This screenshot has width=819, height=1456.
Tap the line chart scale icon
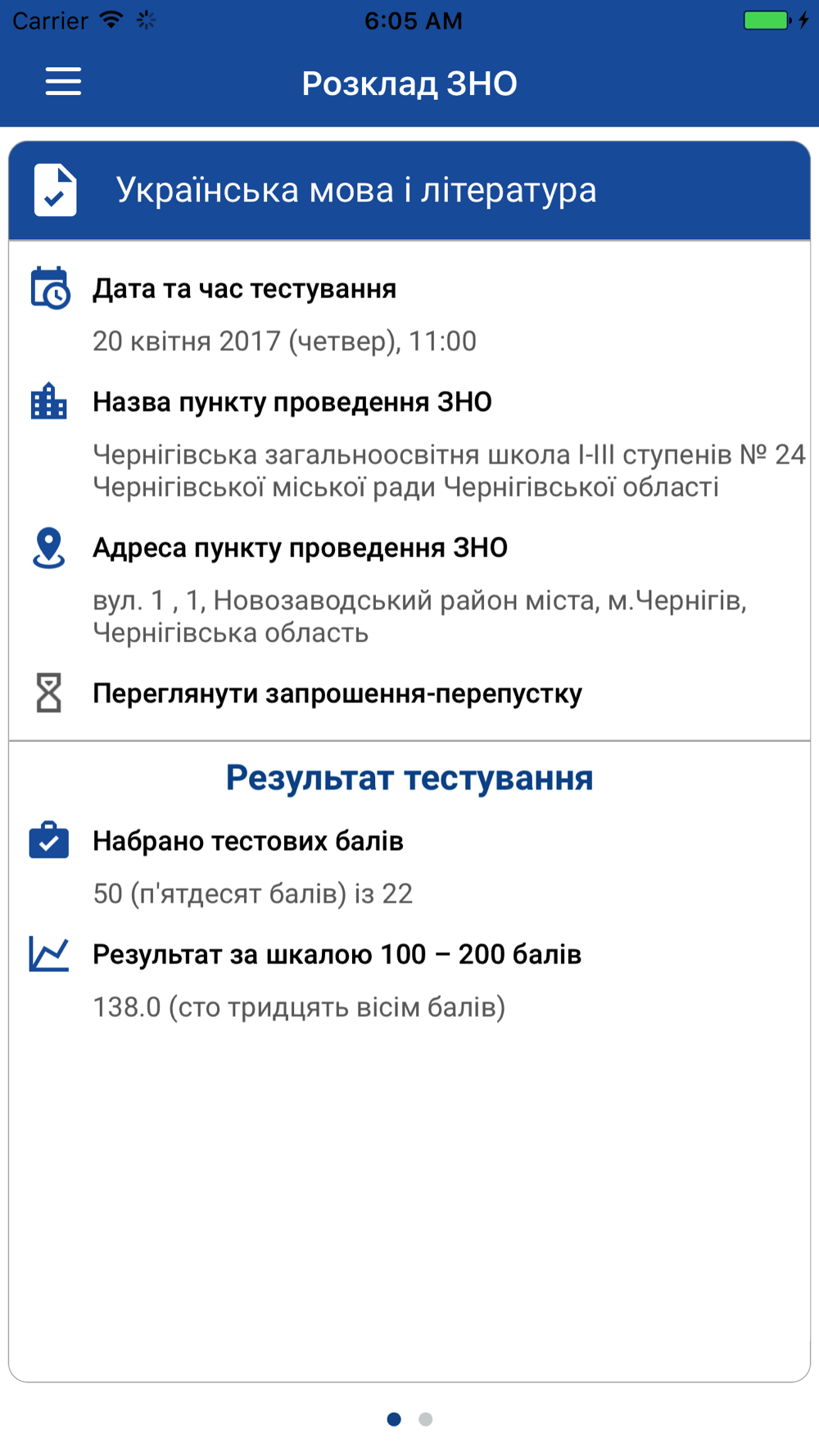(x=49, y=954)
